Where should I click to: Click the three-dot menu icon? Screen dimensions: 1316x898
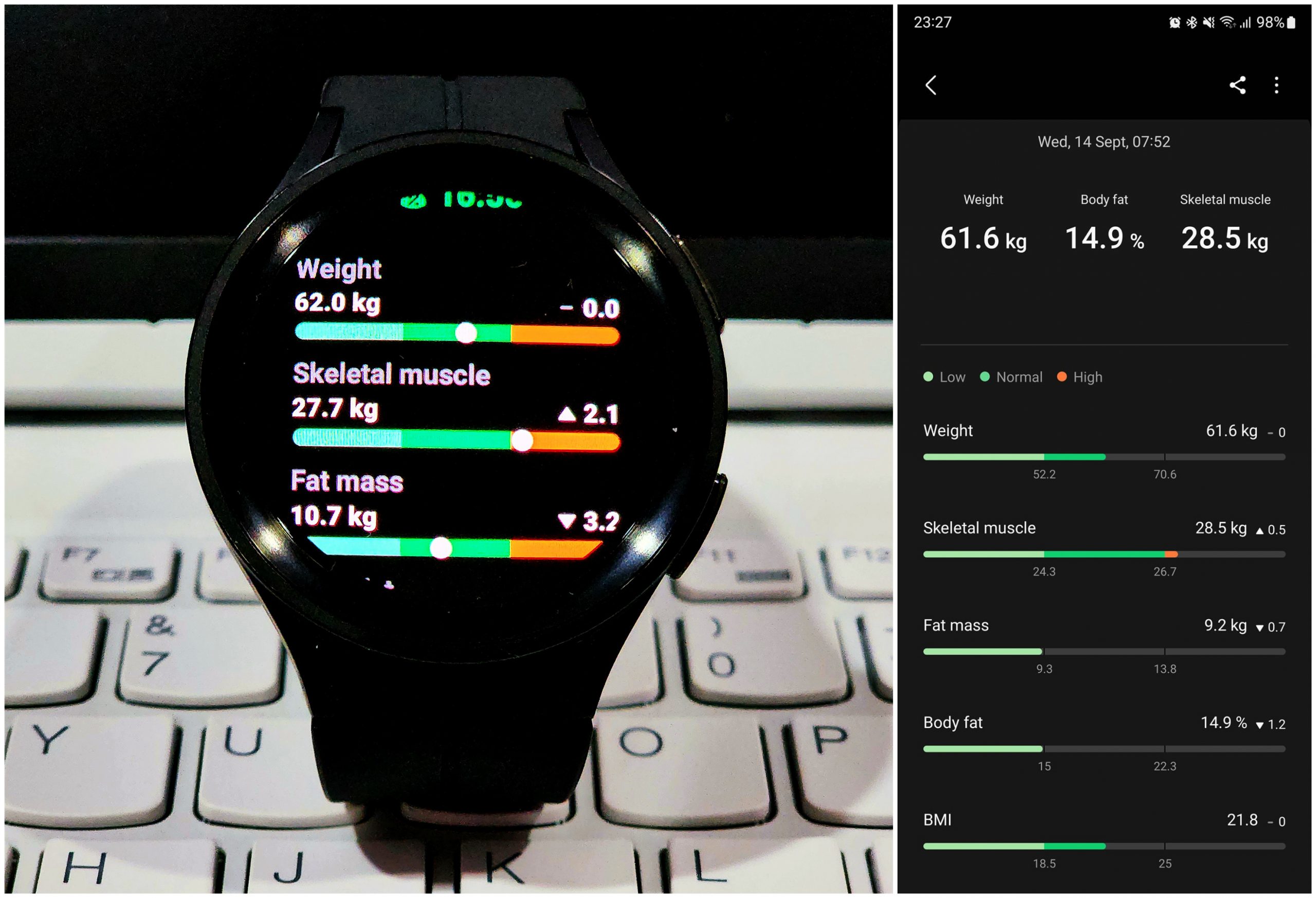click(x=1278, y=85)
